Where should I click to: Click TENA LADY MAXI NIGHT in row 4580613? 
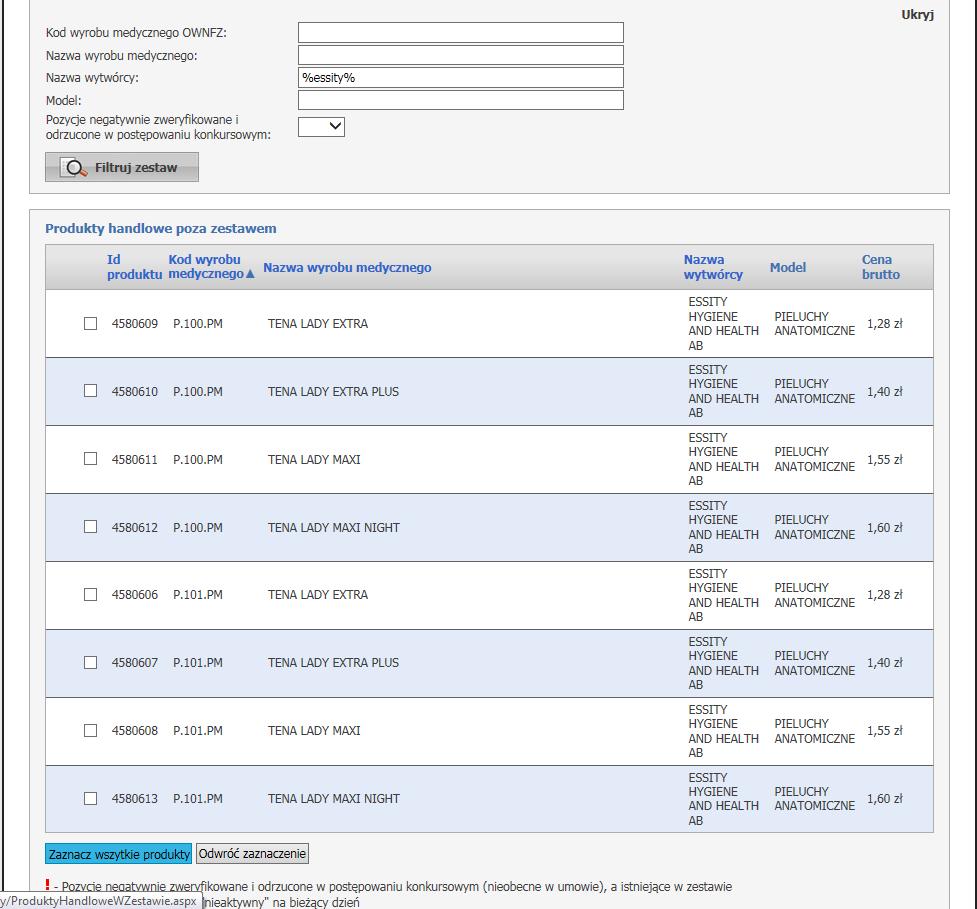[x=334, y=798]
